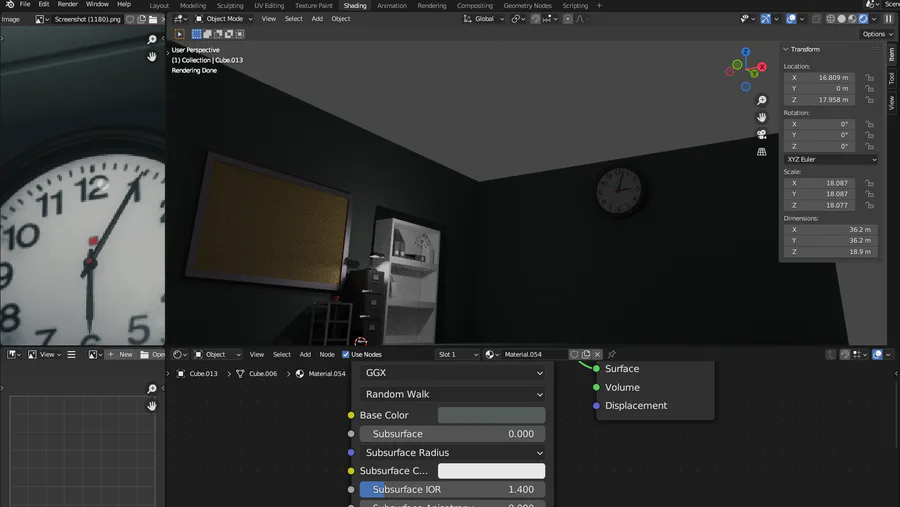Select wireframe viewport shading
900x507 pixels.
[x=831, y=19]
